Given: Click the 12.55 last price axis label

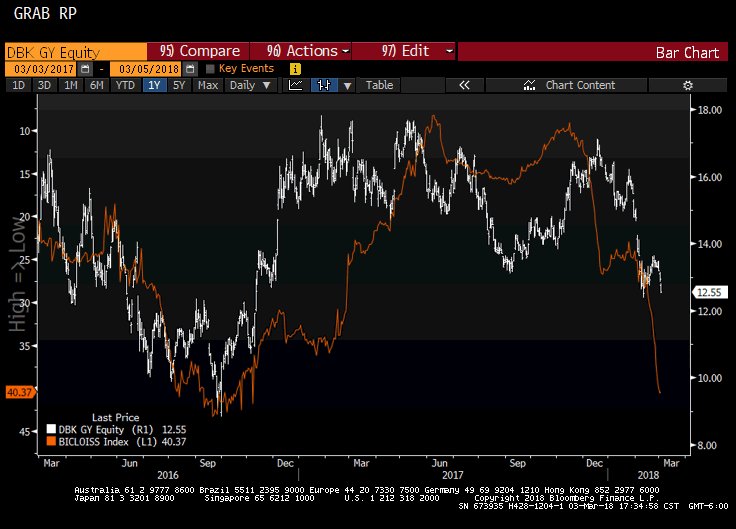Looking at the screenshot, I should 710,292.
